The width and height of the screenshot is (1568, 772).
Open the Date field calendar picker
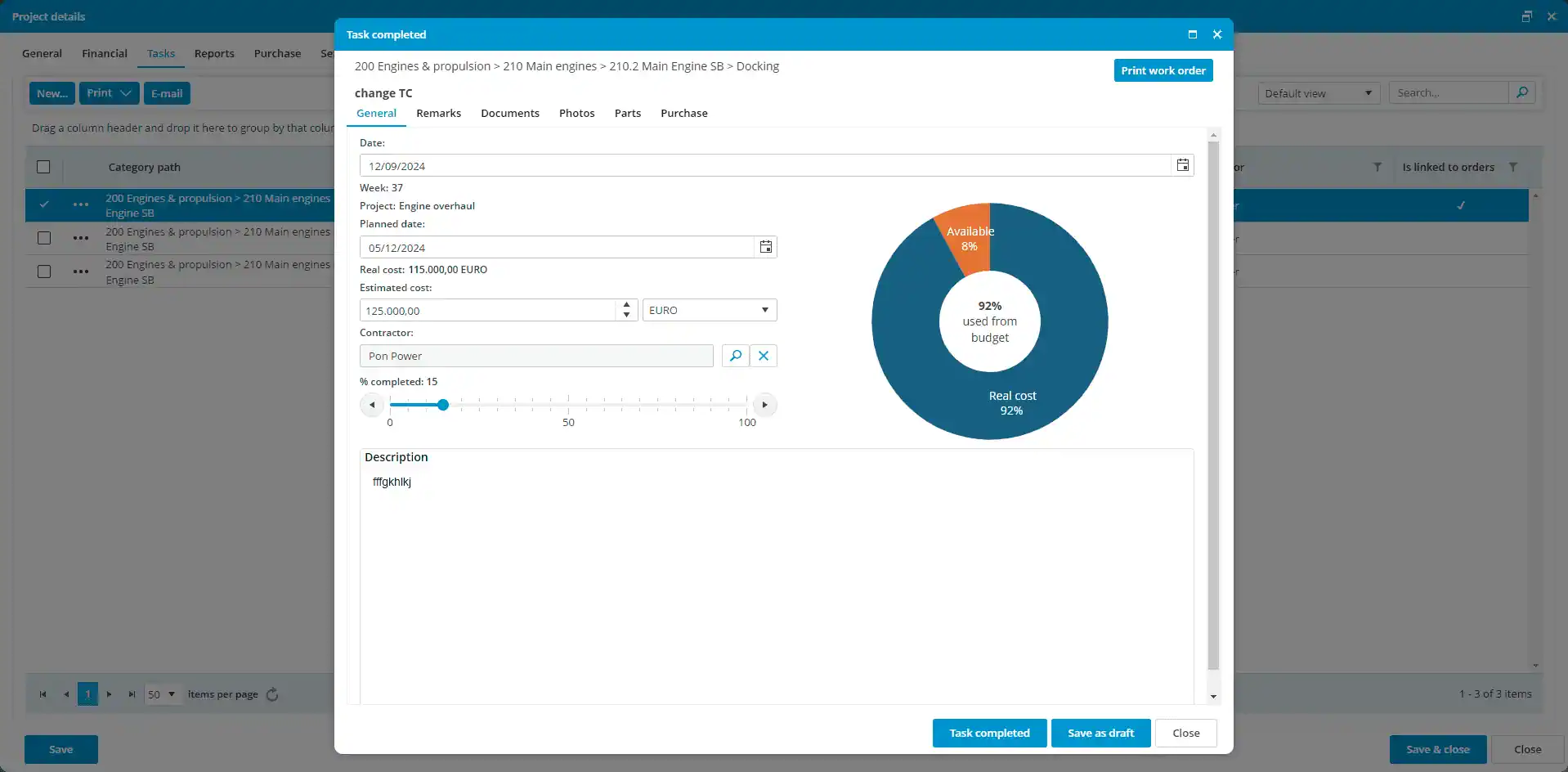pos(1182,165)
